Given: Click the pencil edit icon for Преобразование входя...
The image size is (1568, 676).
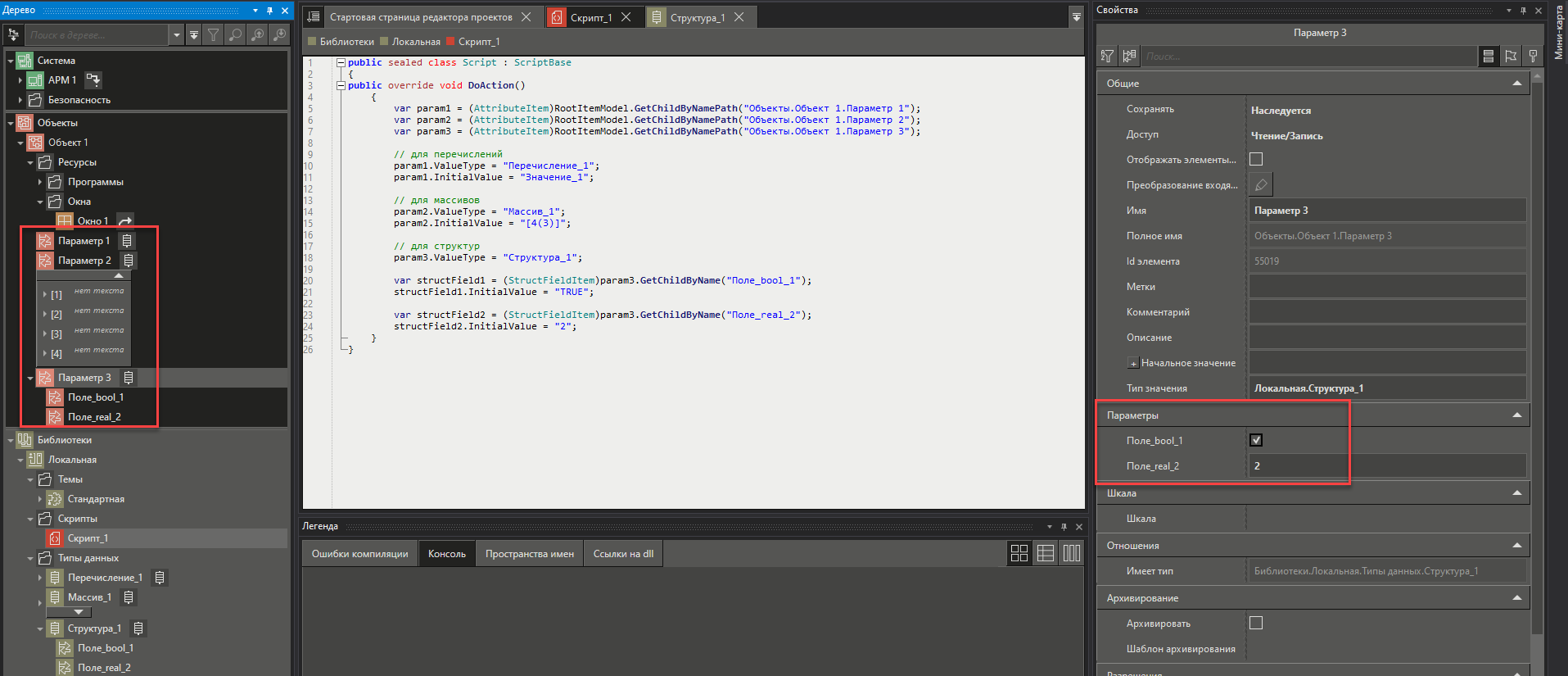Looking at the screenshot, I should coord(1261,185).
